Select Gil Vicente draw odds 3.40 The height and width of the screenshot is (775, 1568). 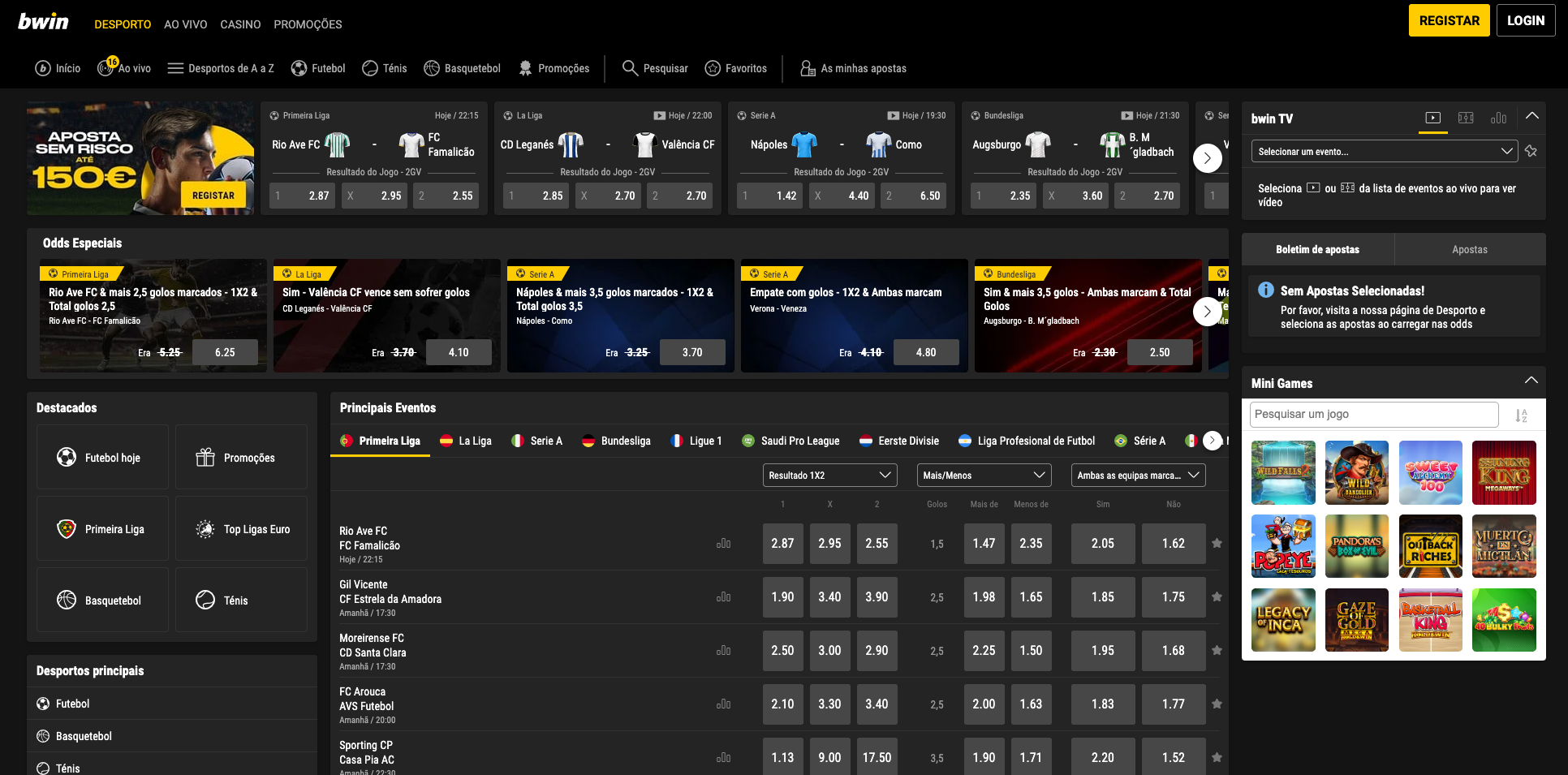829,597
